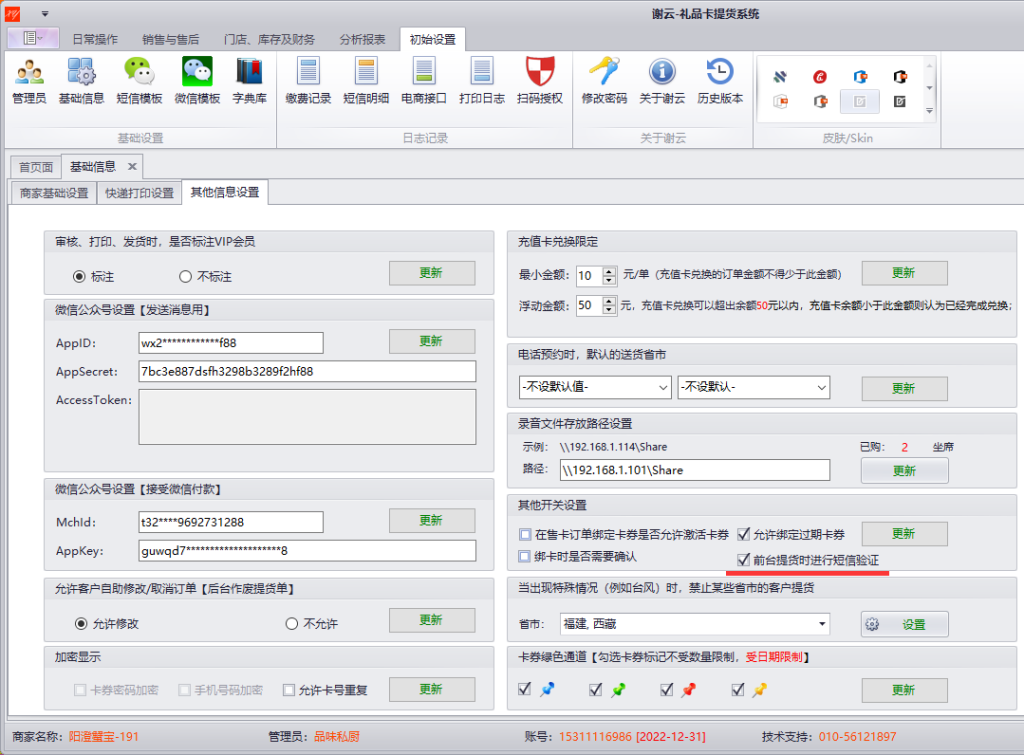The height and width of the screenshot is (755, 1024).
Task: Open 历史版本 version history icon
Action: pyautogui.click(x=720, y=81)
